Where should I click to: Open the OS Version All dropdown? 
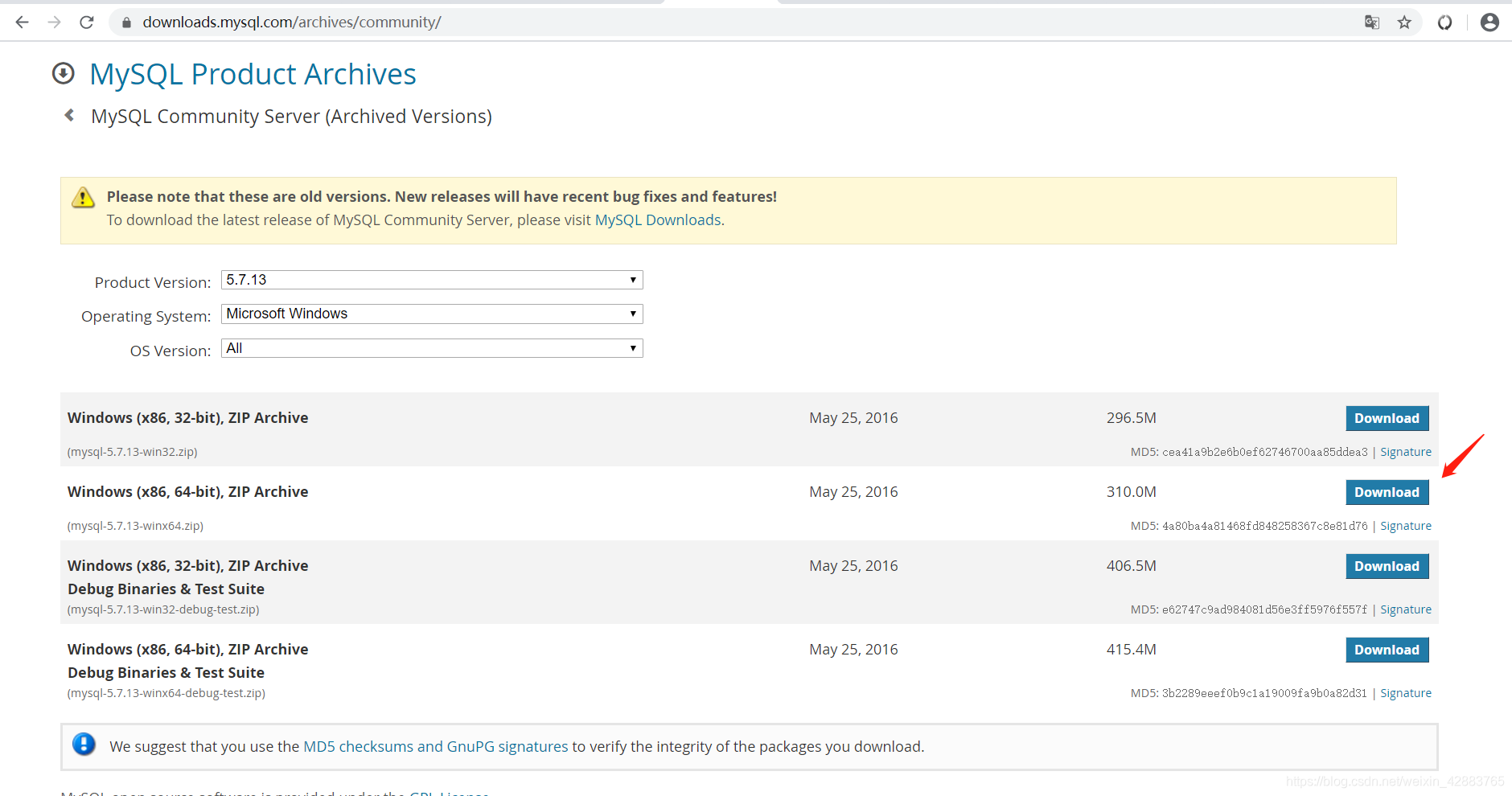coord(432,348)
